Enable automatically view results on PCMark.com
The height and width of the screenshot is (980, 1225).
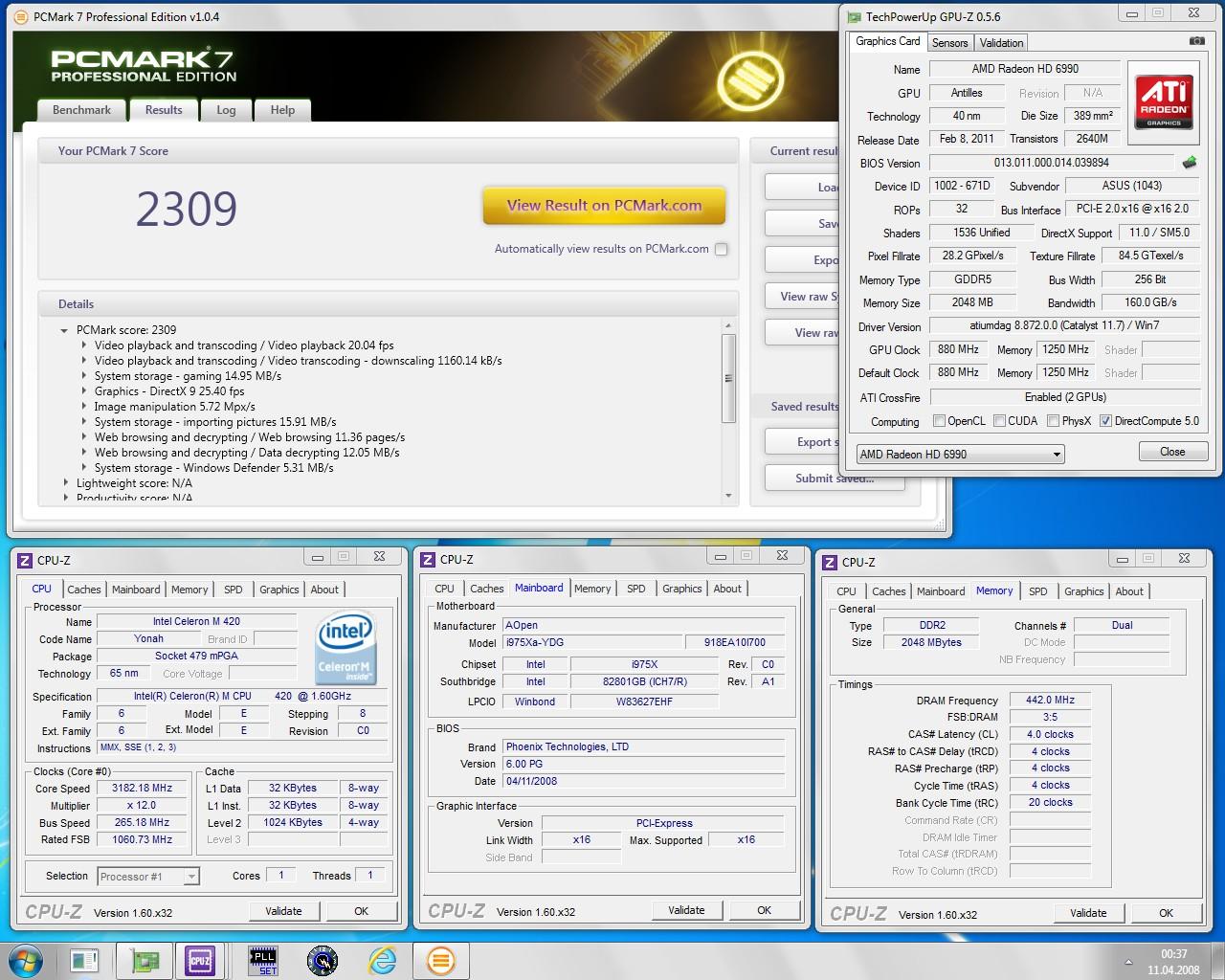click(x=722, y=249)
